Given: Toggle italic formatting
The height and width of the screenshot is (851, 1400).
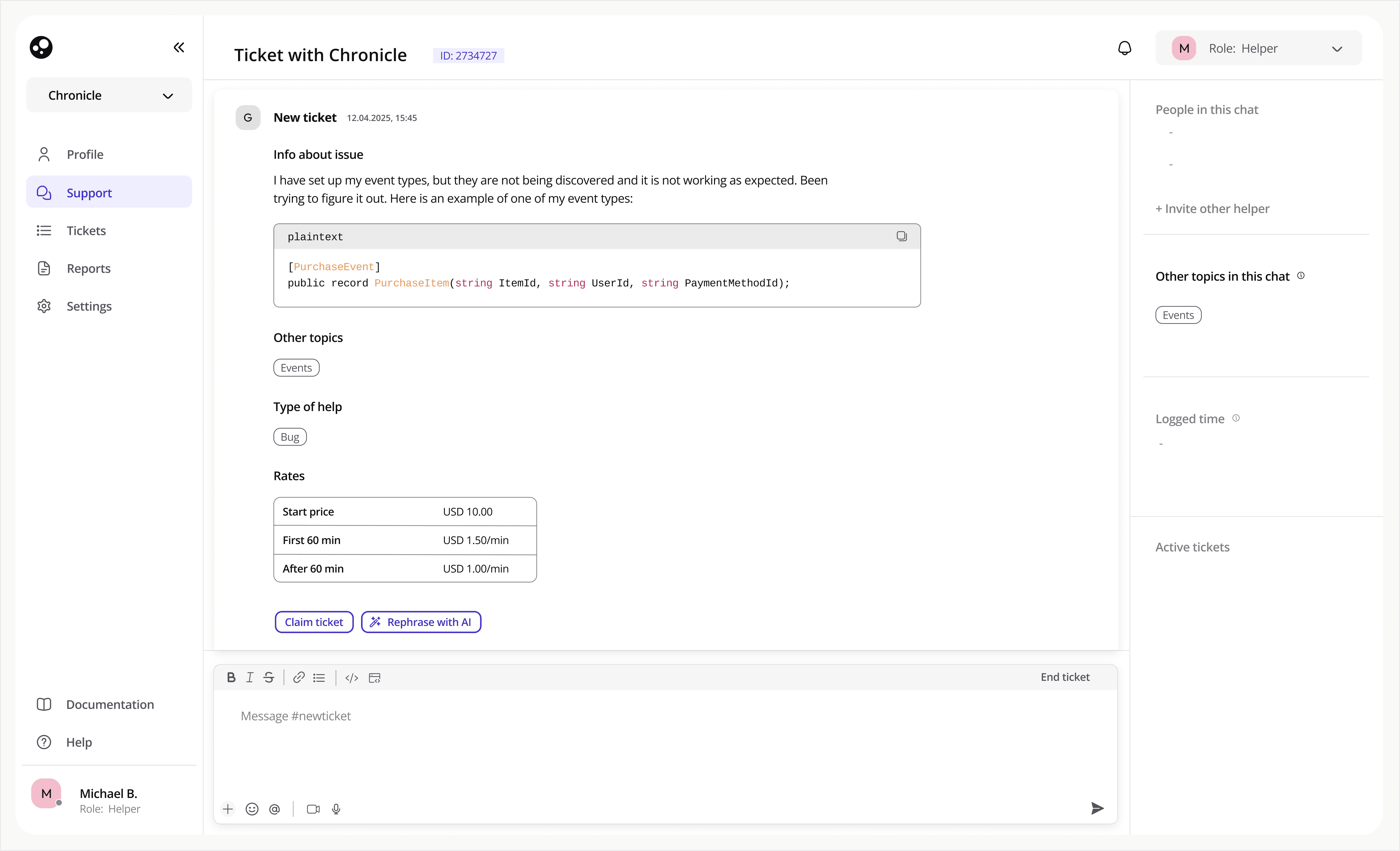Looking at the screenshot, I should coord(249,677).
